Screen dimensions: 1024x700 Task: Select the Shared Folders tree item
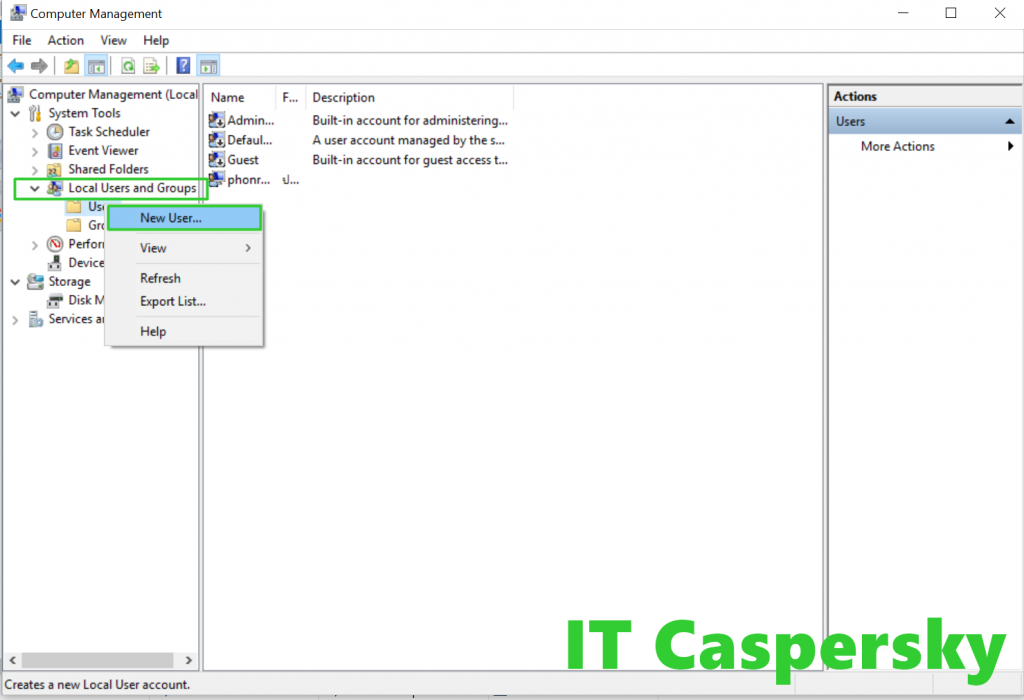(x=108, y=170)
